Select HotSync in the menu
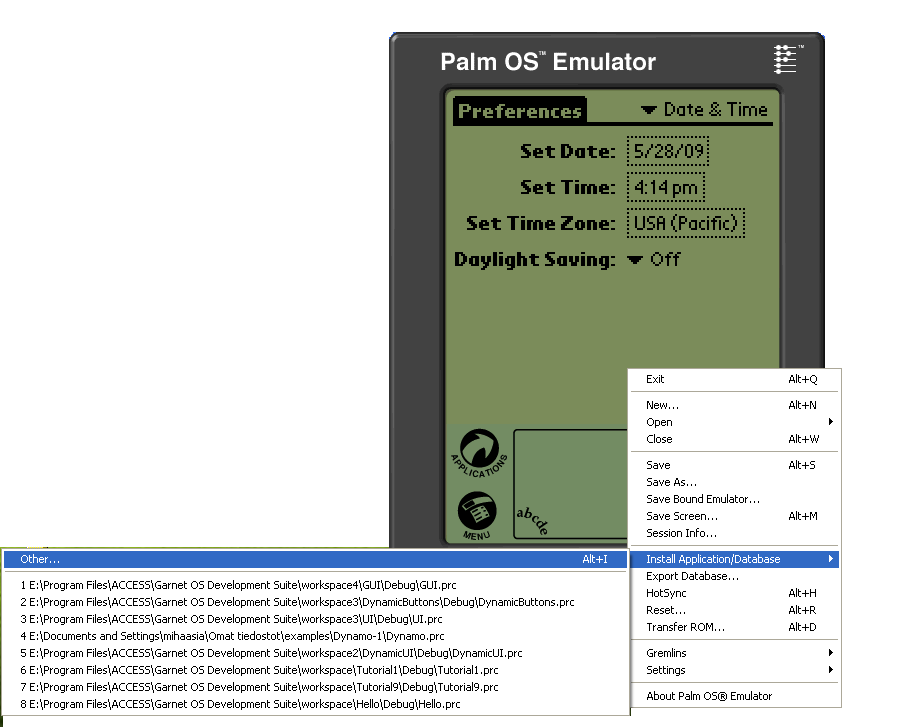This screenshot has width=906, height=727. click(x=734, y=593)
